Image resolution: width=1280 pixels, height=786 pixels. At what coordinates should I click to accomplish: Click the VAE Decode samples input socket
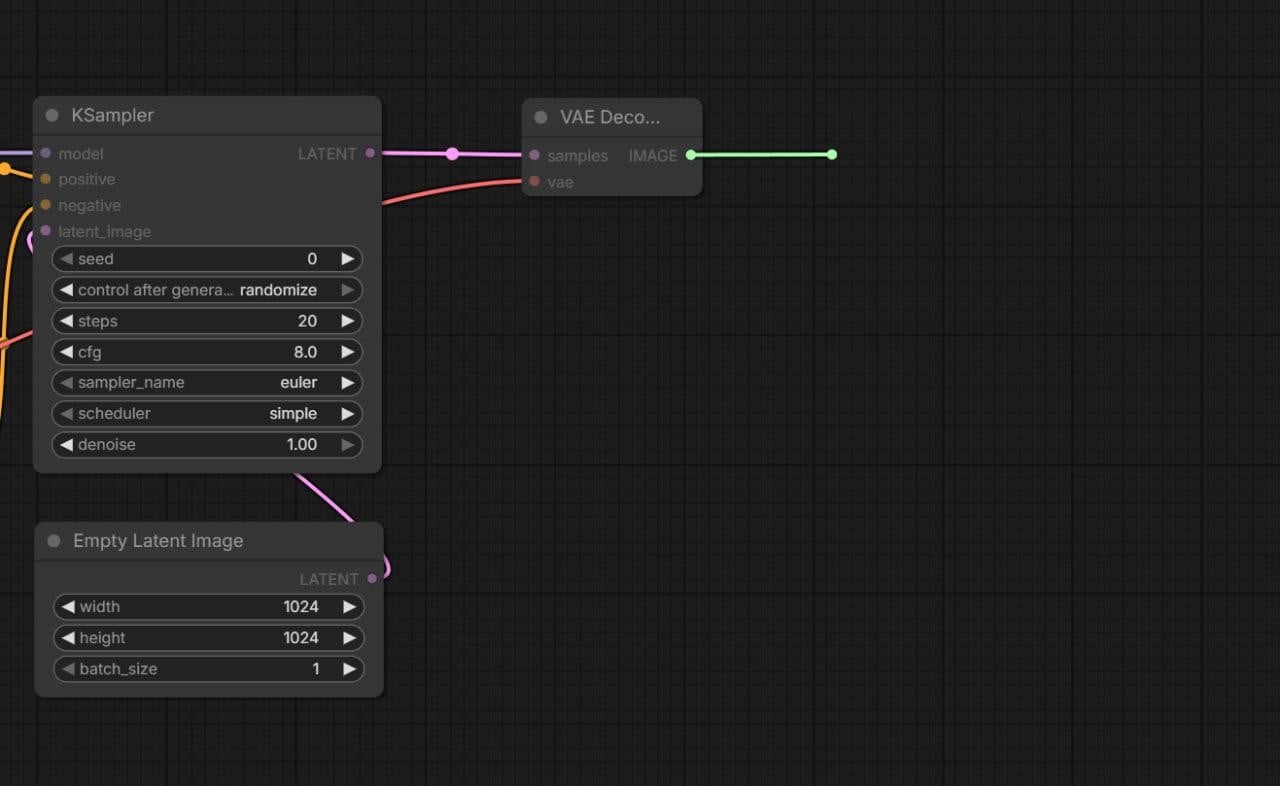[535, 155]
